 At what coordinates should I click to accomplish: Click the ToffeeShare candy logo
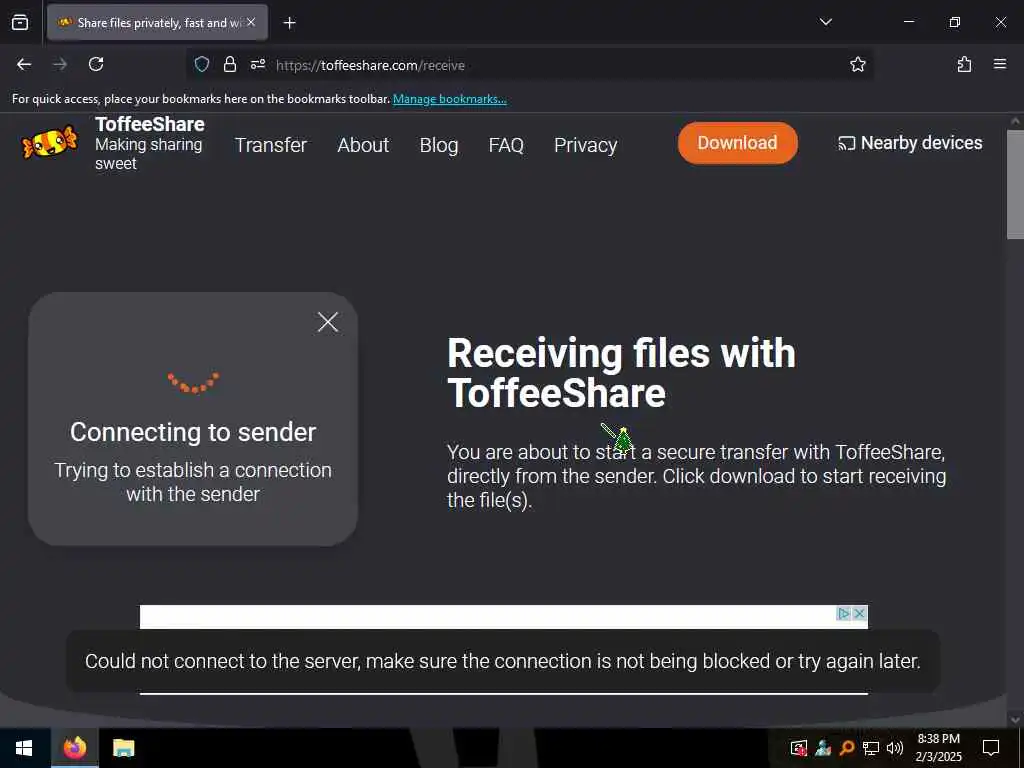coord(50,142)
